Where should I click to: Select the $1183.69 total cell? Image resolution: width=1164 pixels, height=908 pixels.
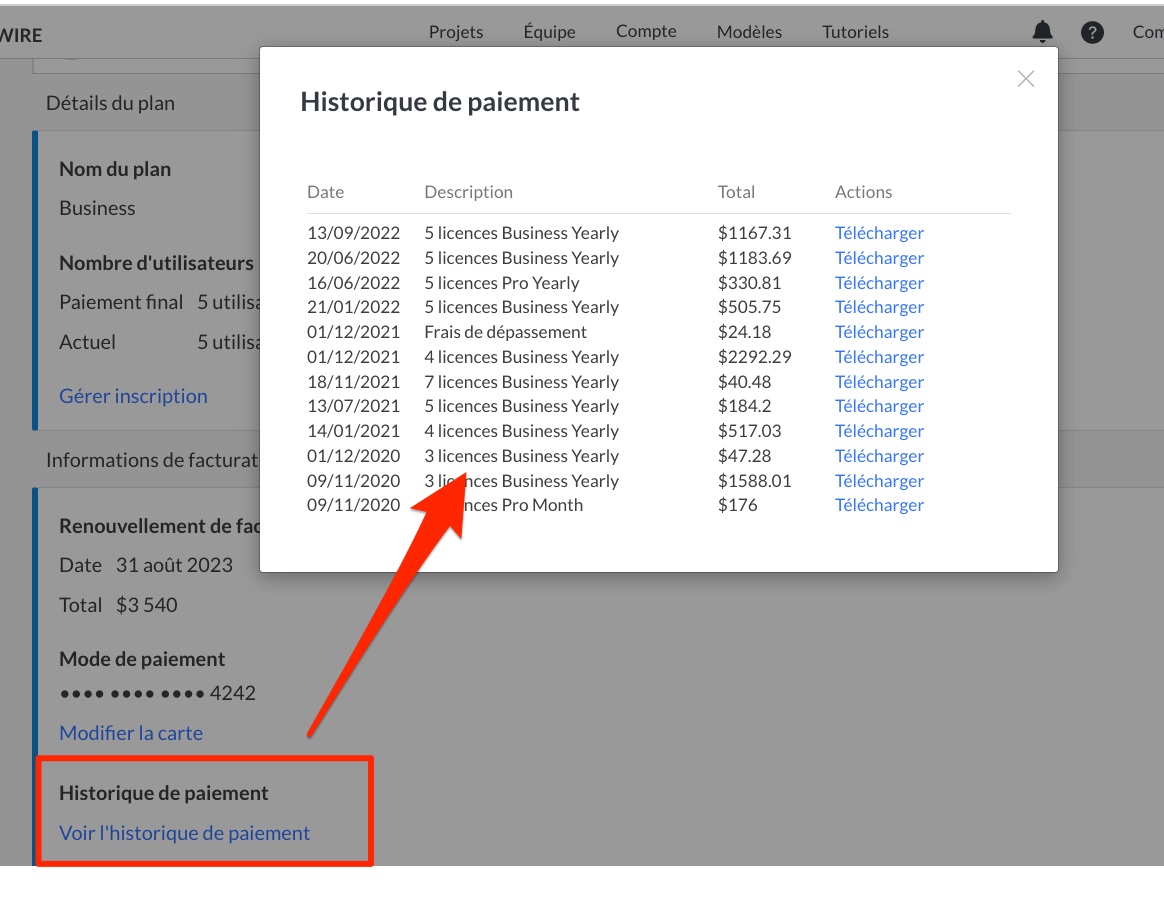tap(754, 258)
